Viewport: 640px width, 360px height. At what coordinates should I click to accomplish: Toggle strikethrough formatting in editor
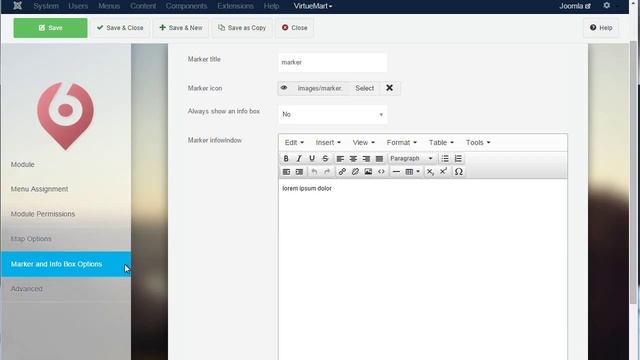[x=325, y=158]
